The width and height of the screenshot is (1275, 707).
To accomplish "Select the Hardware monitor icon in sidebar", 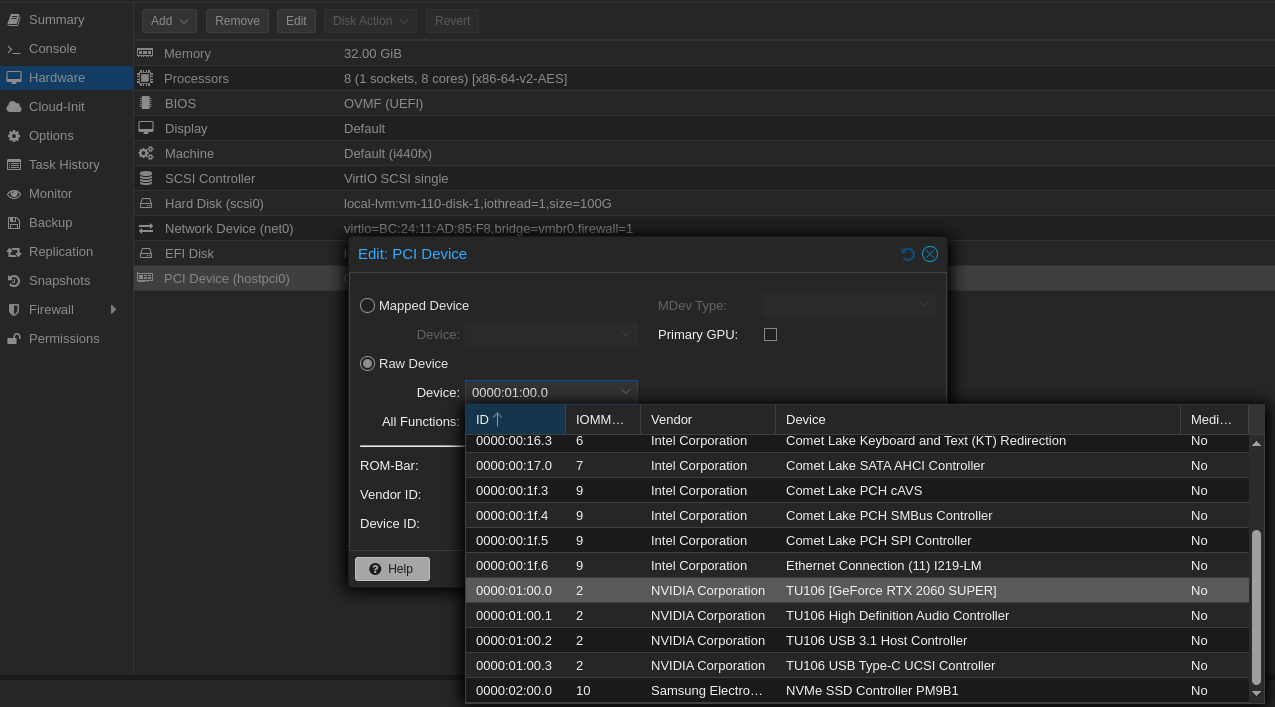I will (x=14, y=78).
